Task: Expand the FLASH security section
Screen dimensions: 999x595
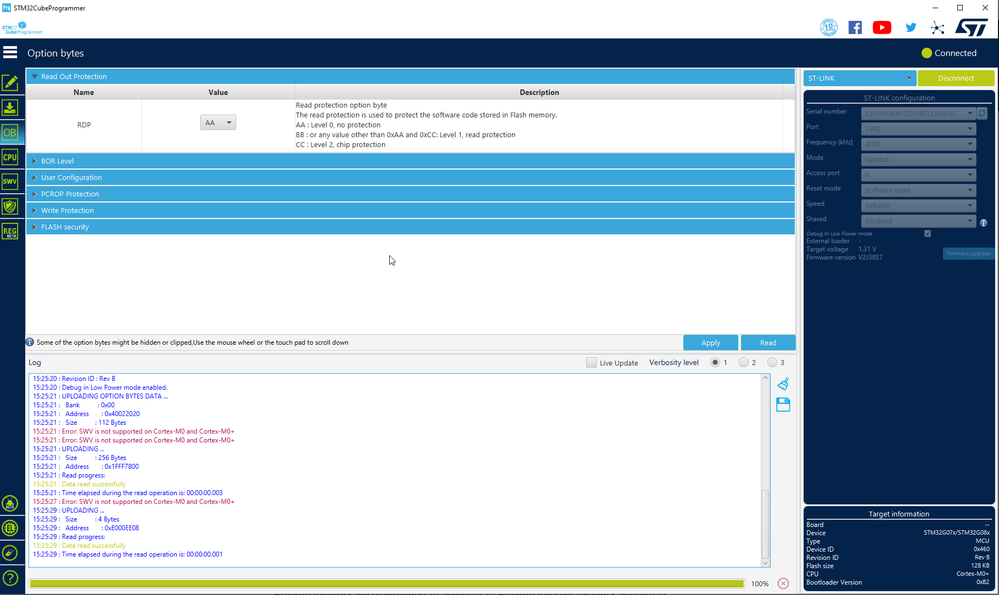Action: pos(410,227)
